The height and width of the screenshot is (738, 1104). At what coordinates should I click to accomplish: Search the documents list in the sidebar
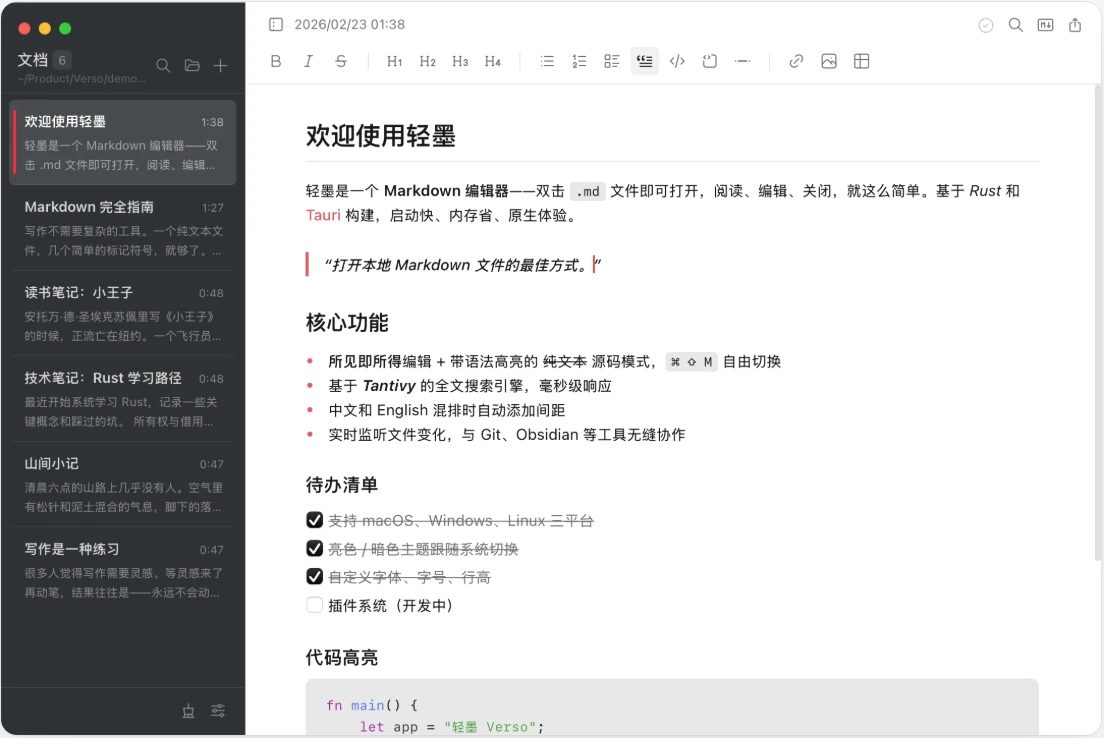click(163, 65)
